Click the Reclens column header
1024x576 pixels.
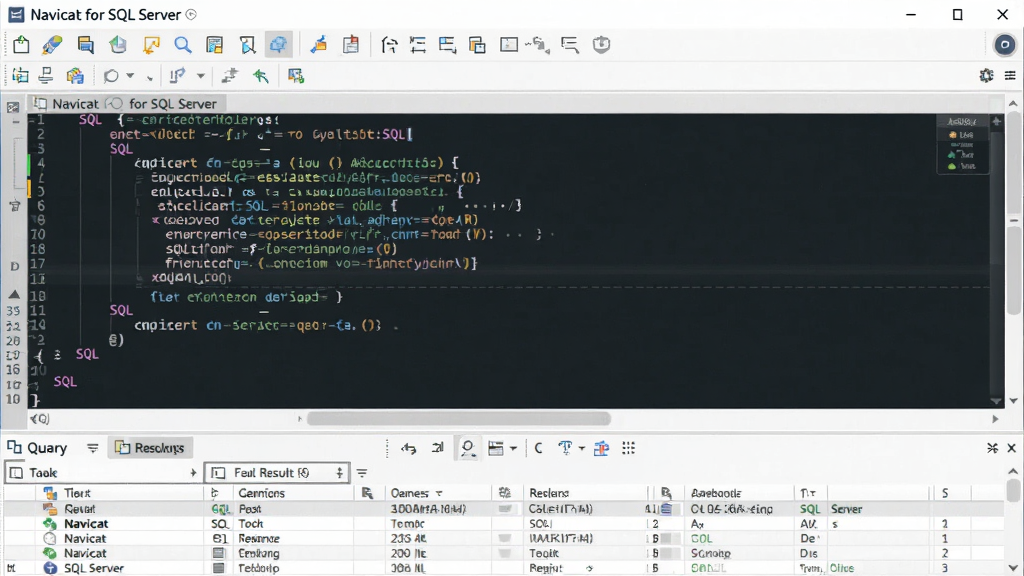[549, 493]
